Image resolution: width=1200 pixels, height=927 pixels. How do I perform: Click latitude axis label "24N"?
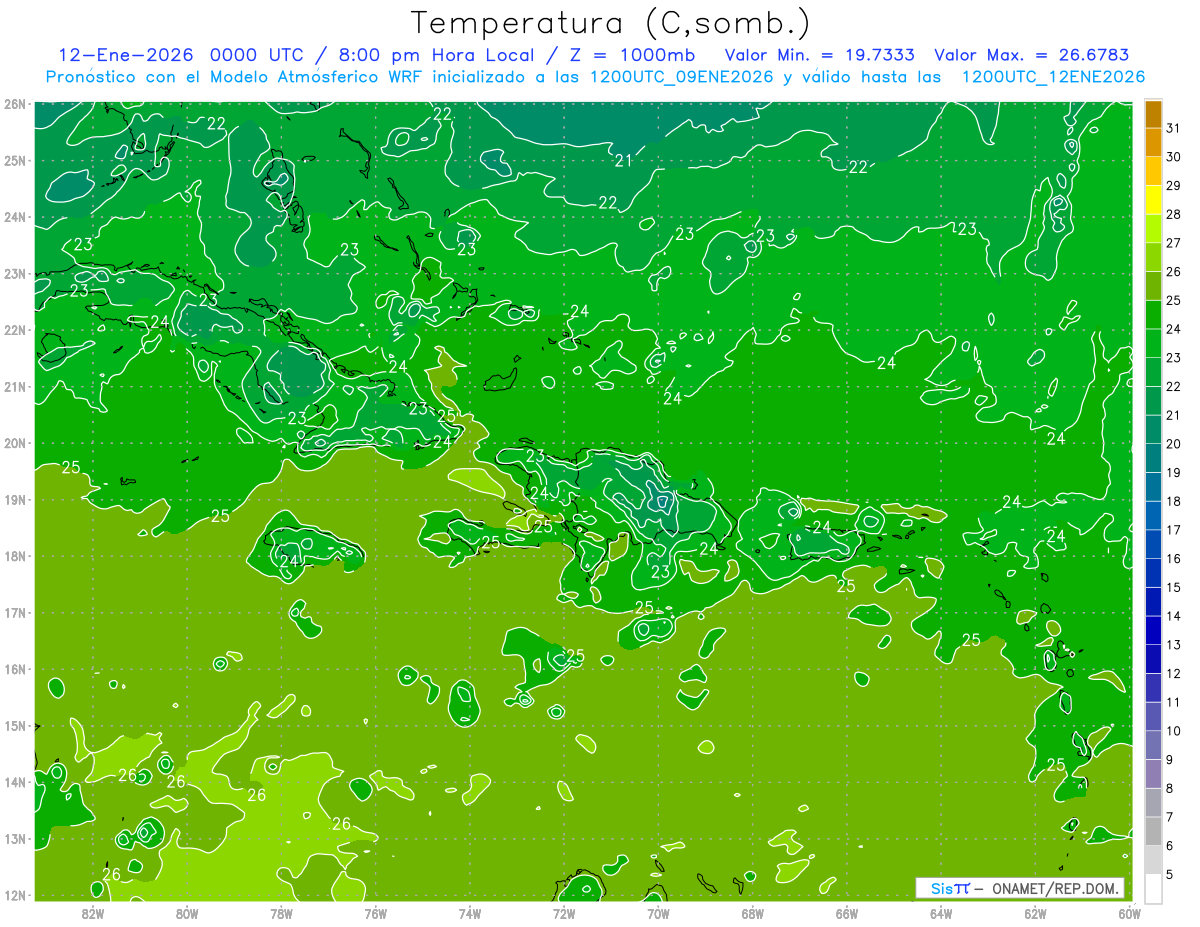(x=14, y=217)
